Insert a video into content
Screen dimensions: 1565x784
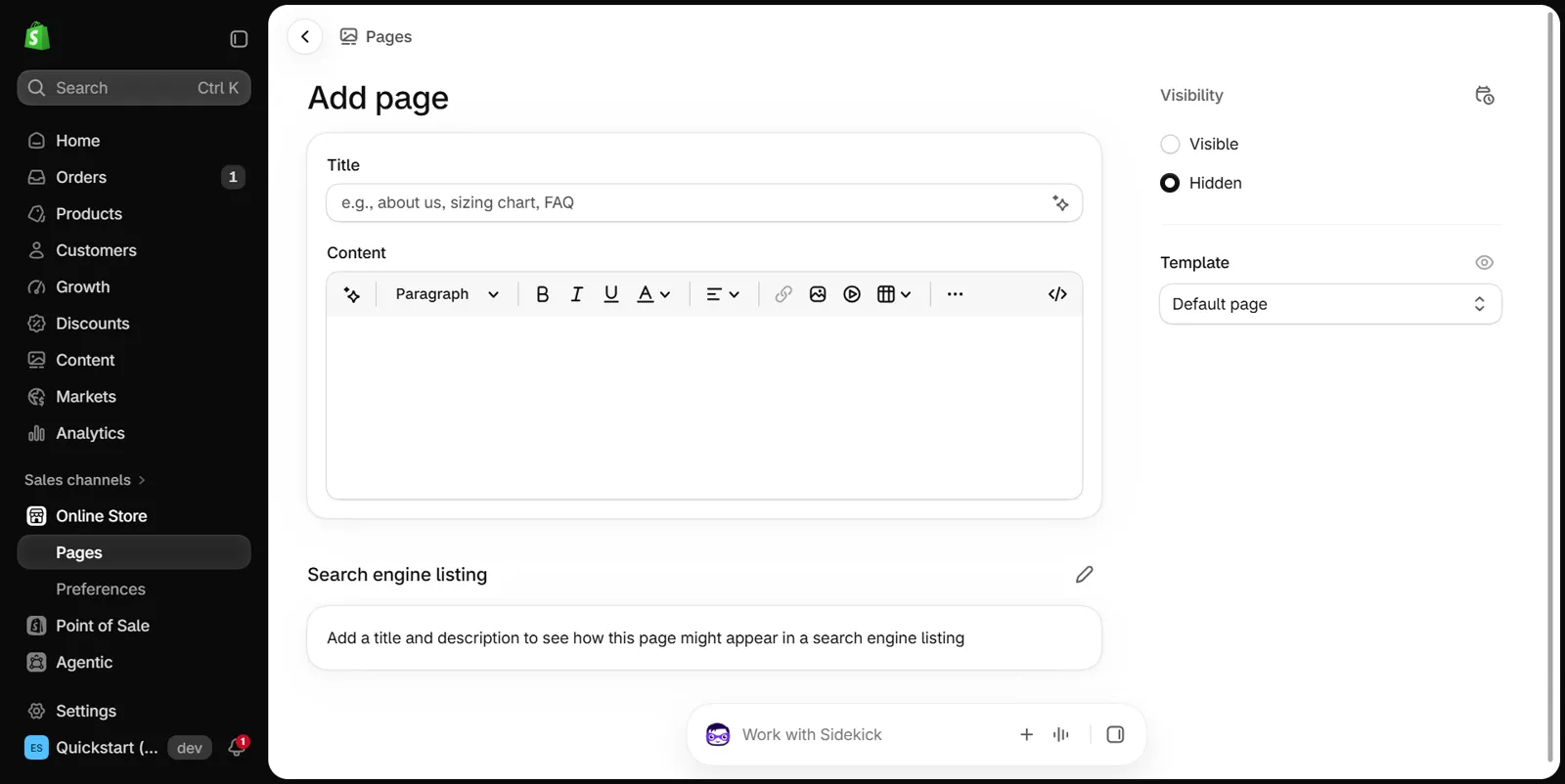click(x=852, y=294)
